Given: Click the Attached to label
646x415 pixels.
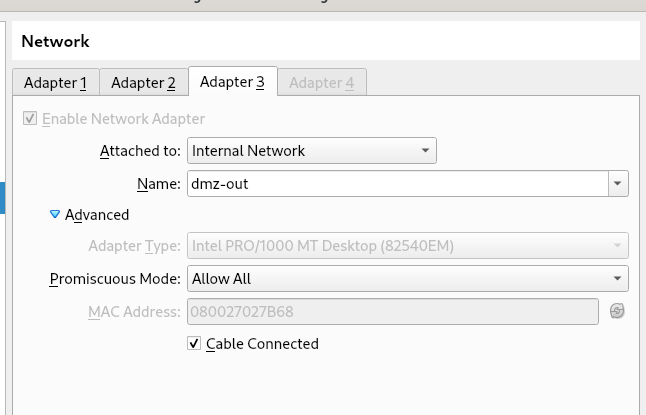Looking at the screenshot, I should coord(140,151).
